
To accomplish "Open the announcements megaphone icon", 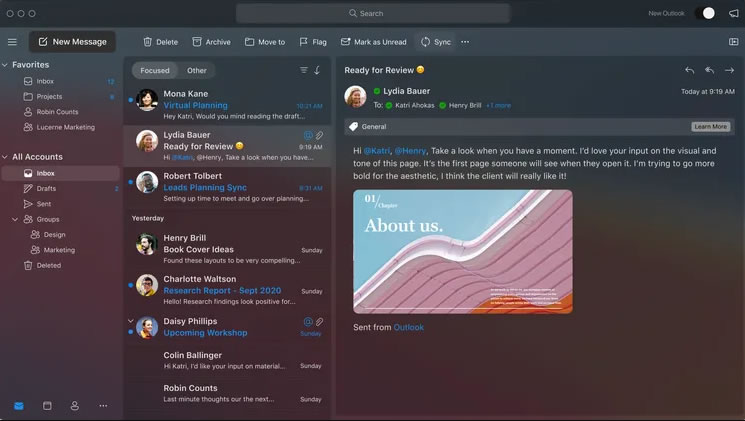I will [x=734, y=13].
